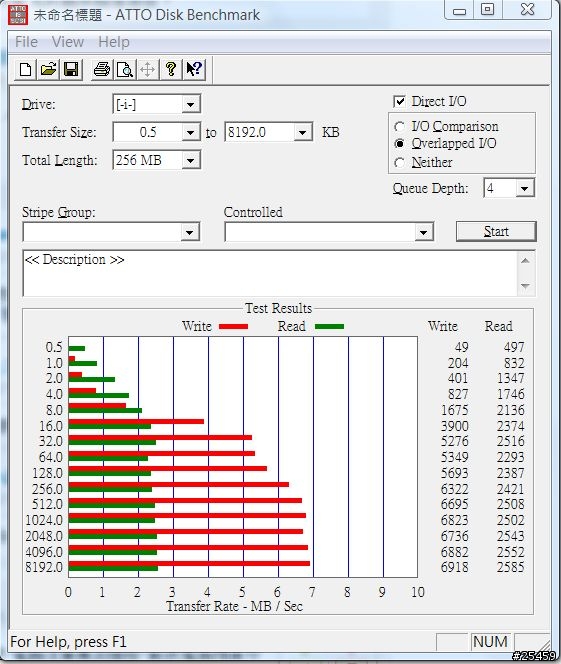Open the Controlled dropdown

click(423, 232)
